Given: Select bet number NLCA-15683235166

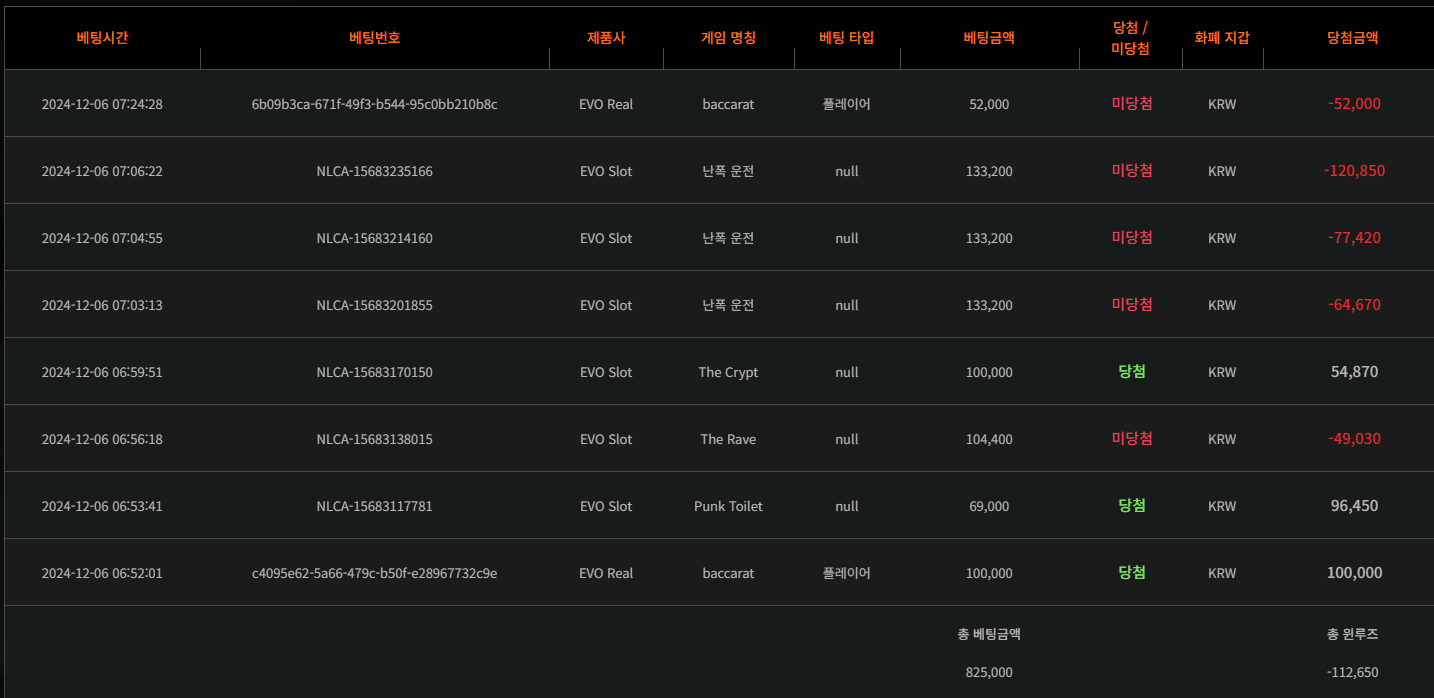Looking at the screenshot, I should coord(375,171).
